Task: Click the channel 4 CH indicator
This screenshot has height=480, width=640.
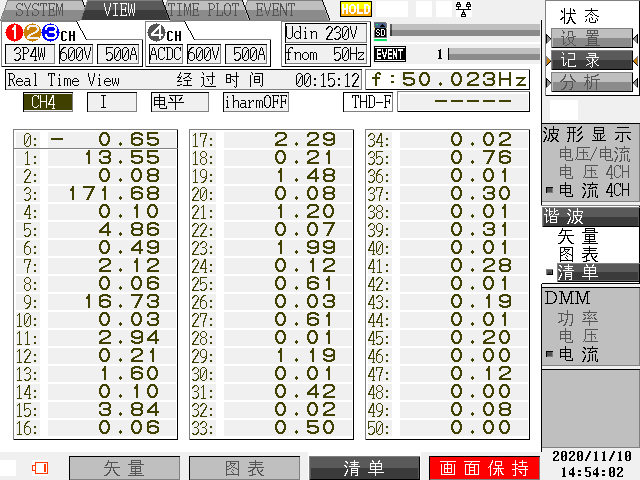Action: click(x=165, y=32)
